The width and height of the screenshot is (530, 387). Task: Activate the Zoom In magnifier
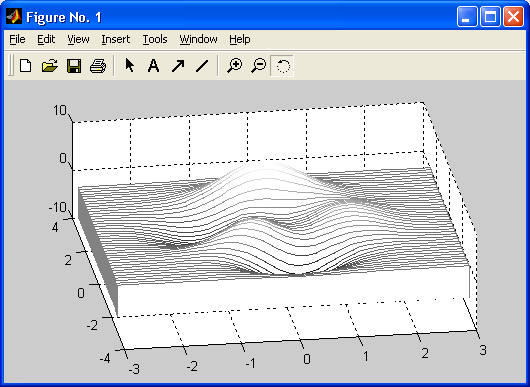tap(235, 66)
